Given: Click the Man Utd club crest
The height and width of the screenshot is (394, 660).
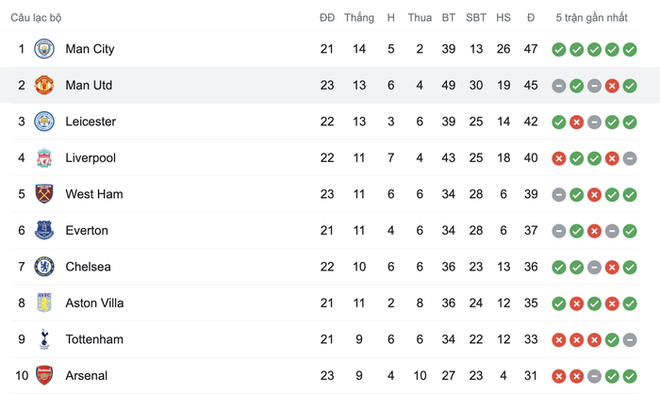Looking at the screenshot, I should pyautogui.click(x=44, y=85).
